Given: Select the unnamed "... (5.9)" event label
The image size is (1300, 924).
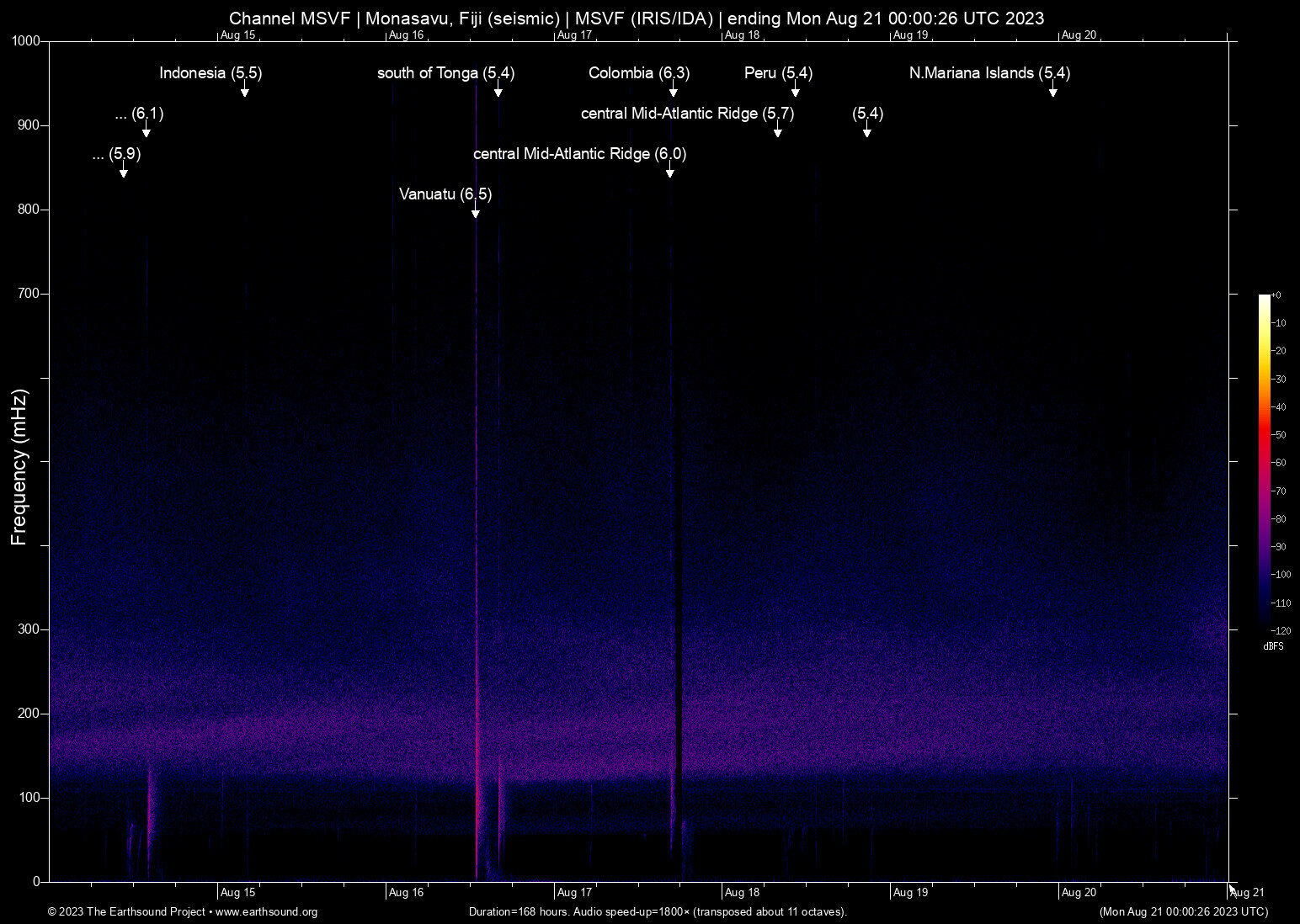Looking at the screenshot, I should pos(117,154).
